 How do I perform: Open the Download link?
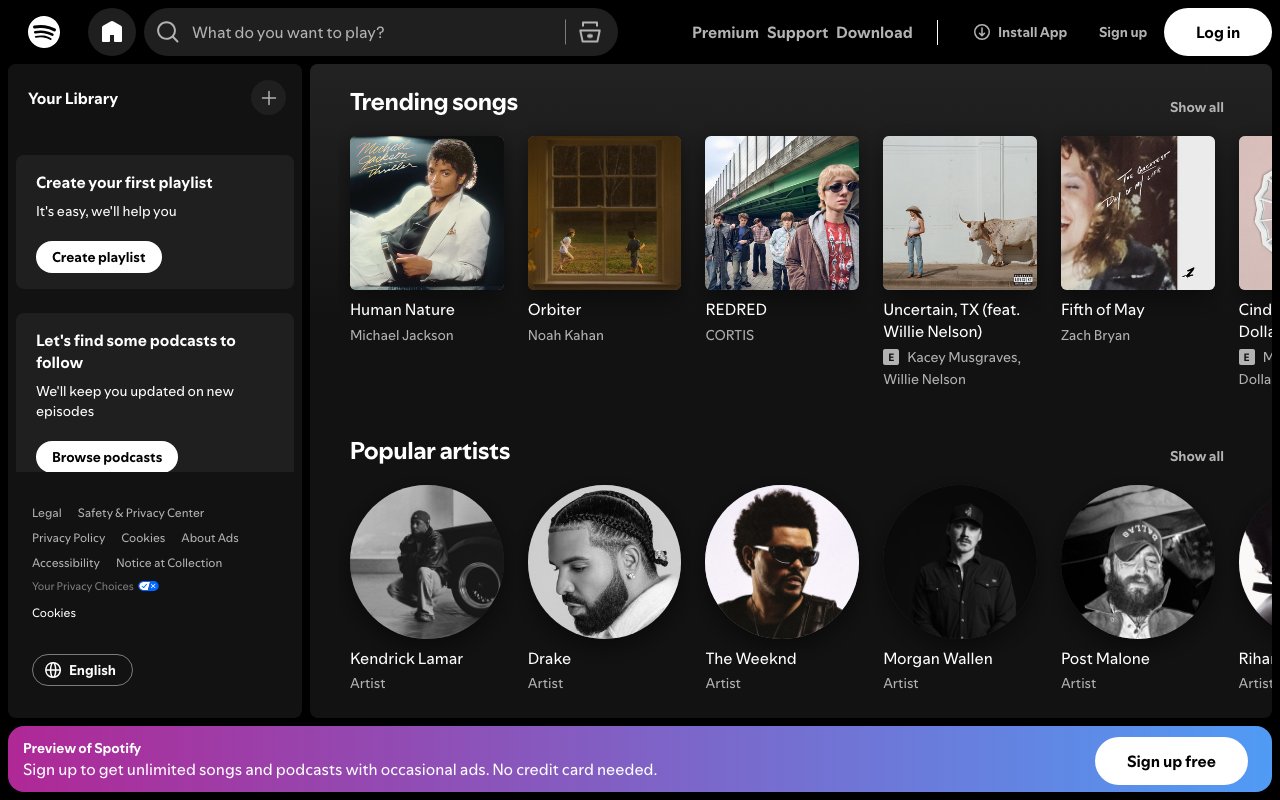[874, 32]
